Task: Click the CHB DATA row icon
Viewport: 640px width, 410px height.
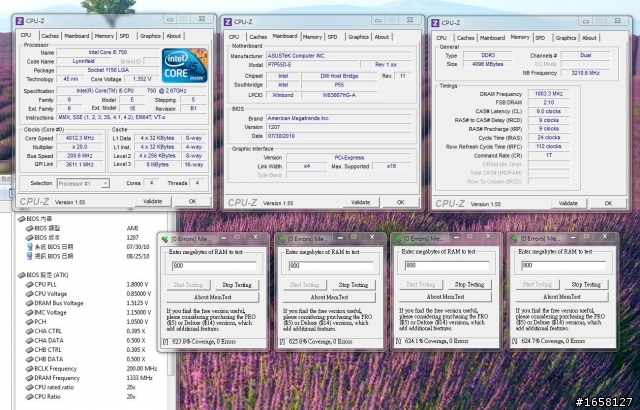Action: coord(29,359)
